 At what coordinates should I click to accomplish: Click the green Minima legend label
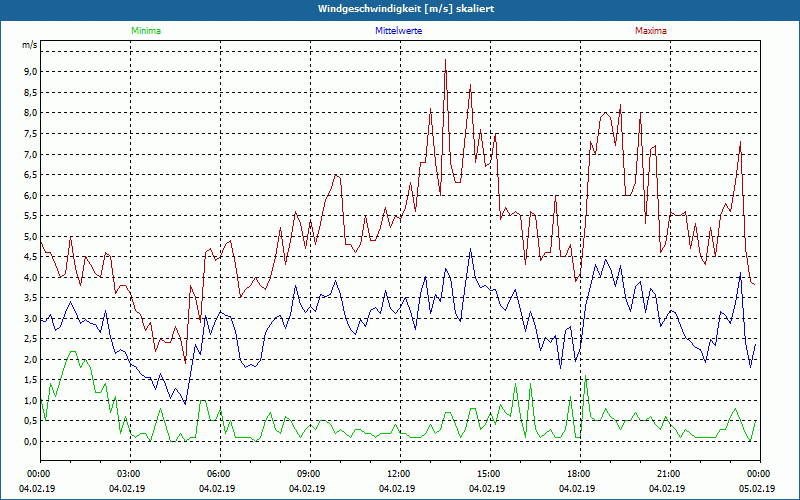(146, 31)
